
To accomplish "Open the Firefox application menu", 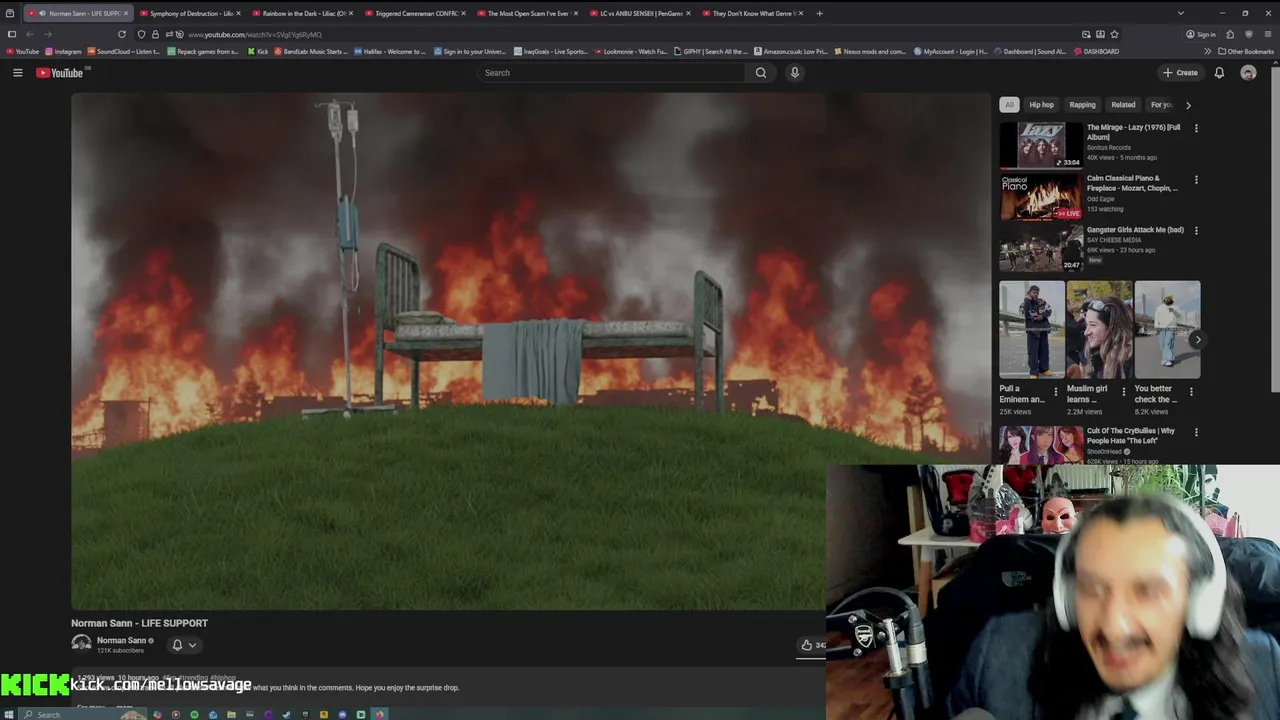I will tap(1267, 34).
